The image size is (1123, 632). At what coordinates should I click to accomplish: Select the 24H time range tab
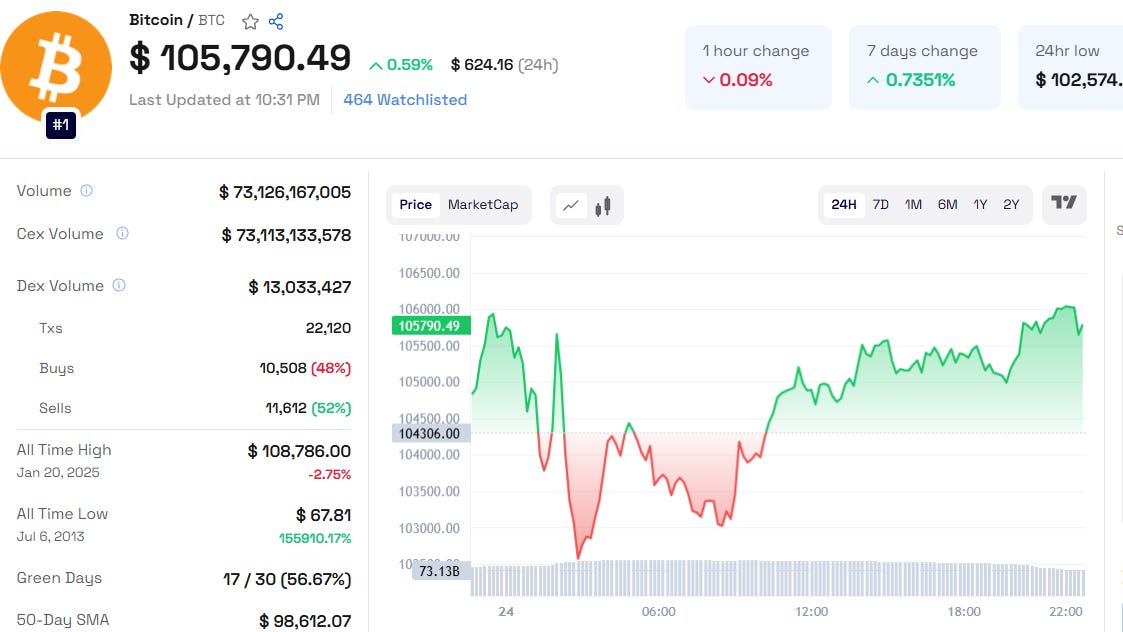pyautogui.click(x=844, y=205)
